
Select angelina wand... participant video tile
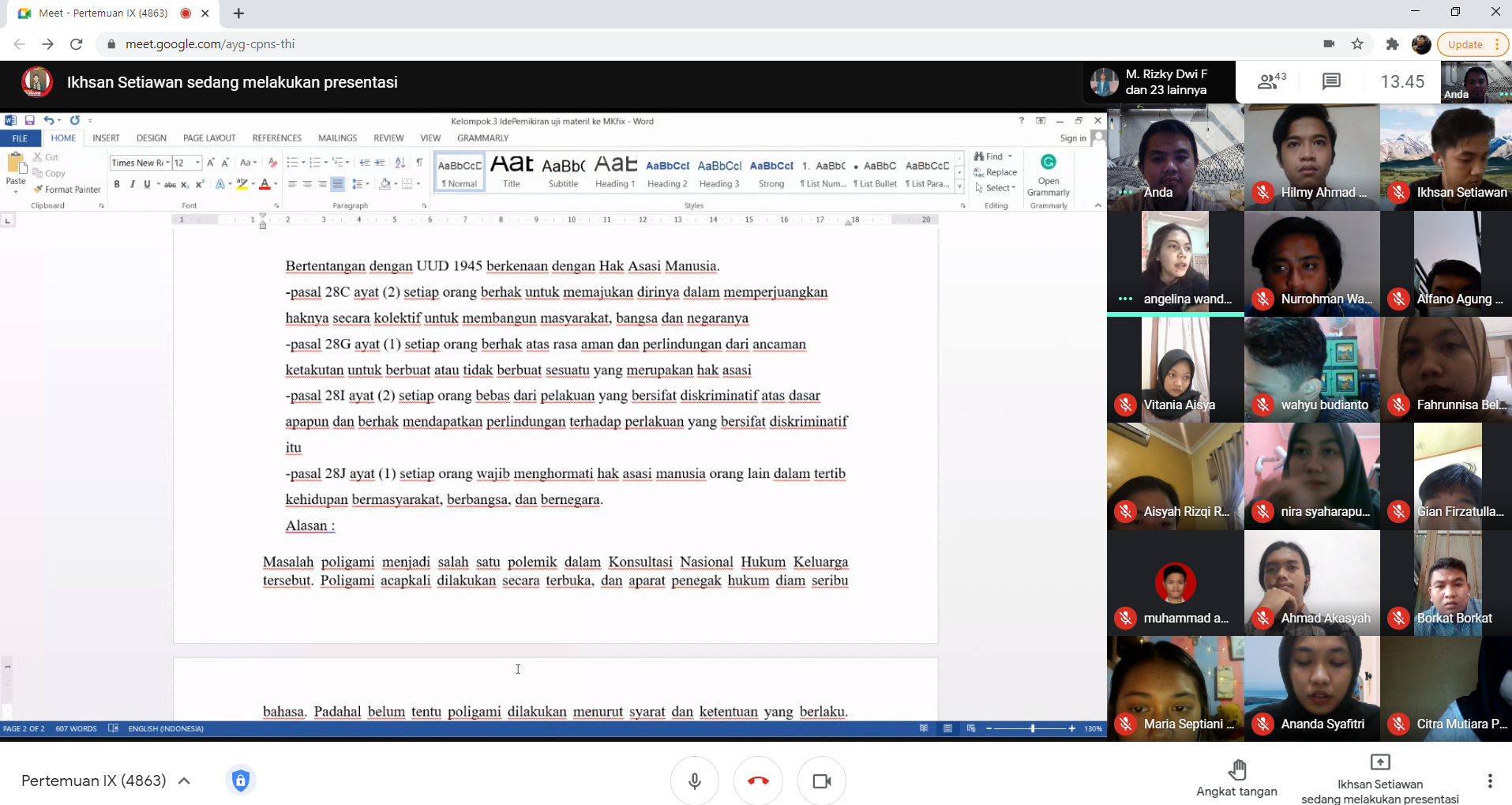(x=1175, y=264)
